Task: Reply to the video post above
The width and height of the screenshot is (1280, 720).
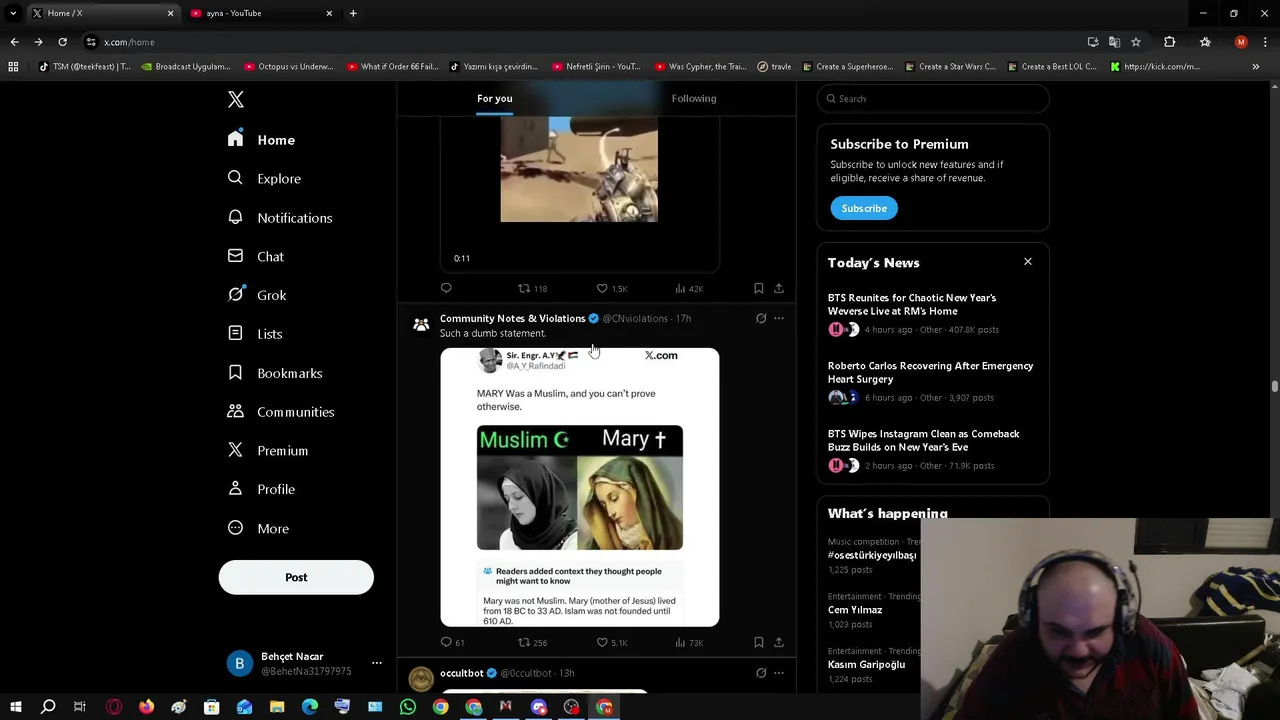Action: [446, 288]
